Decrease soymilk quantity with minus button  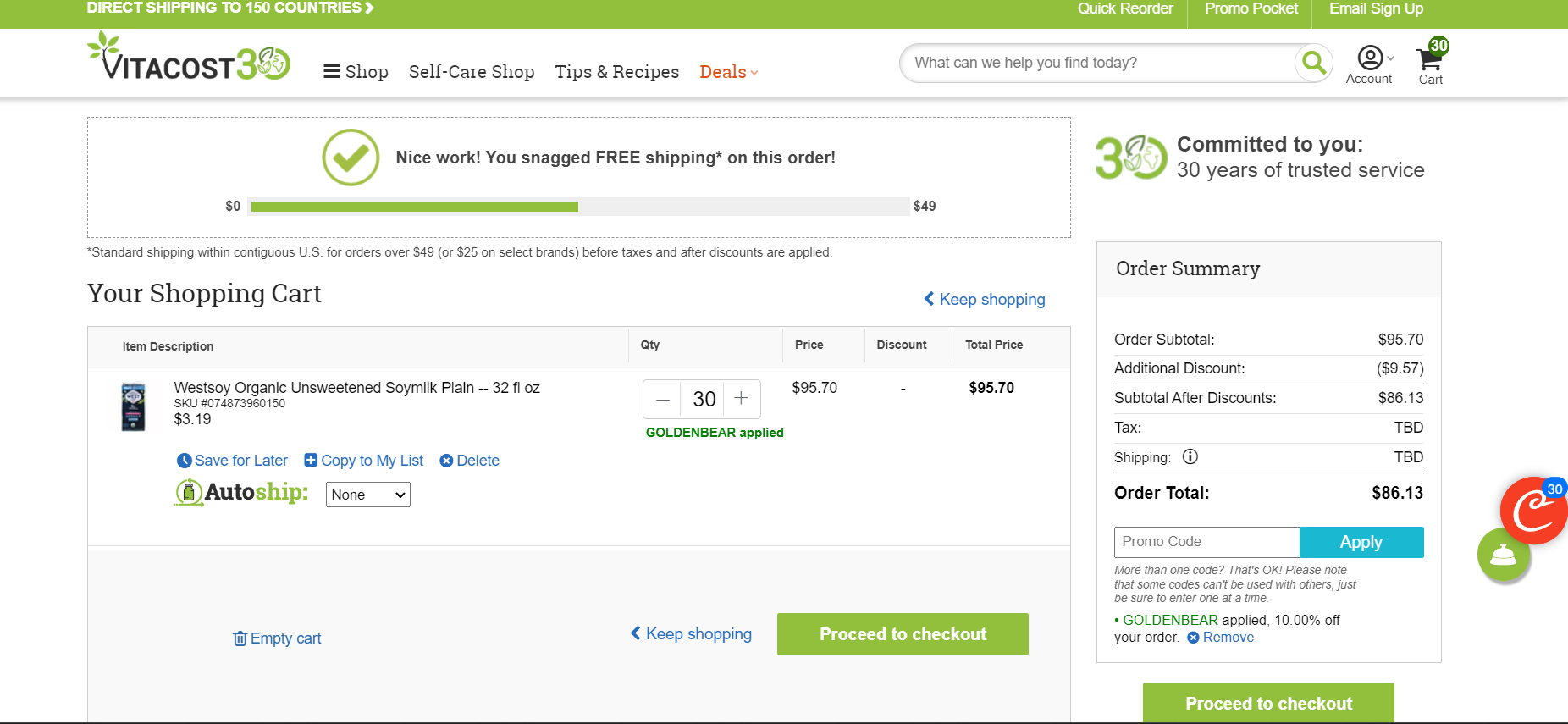click(663, 399)
